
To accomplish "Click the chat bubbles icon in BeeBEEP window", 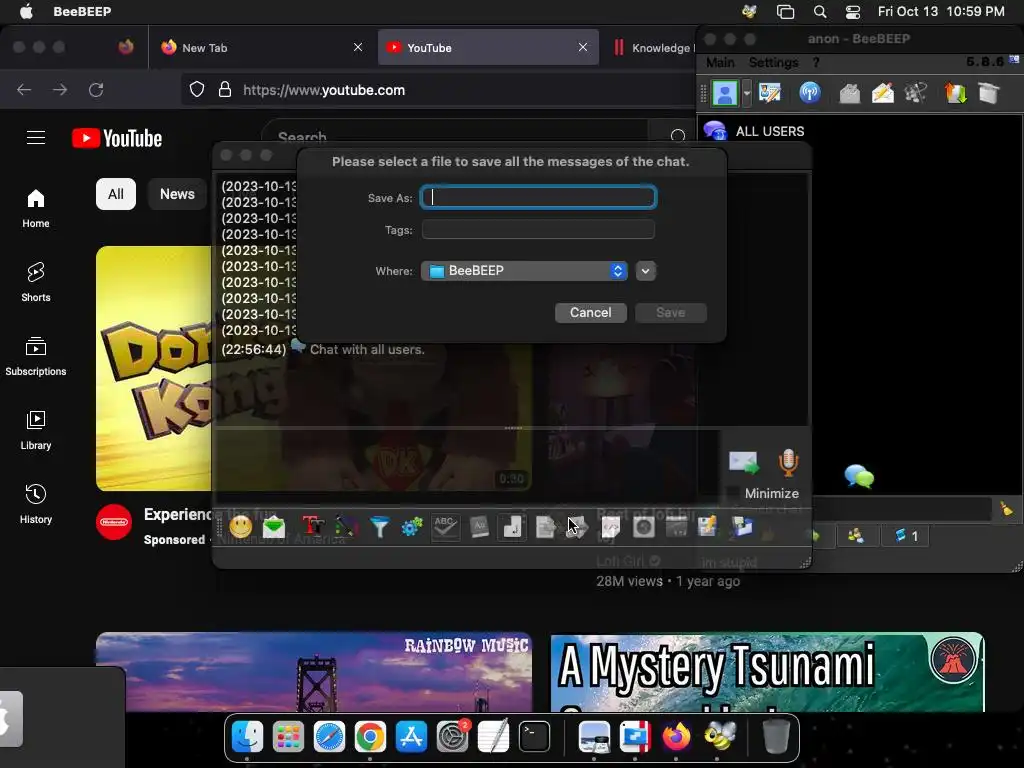I will [x=859, y=477].
